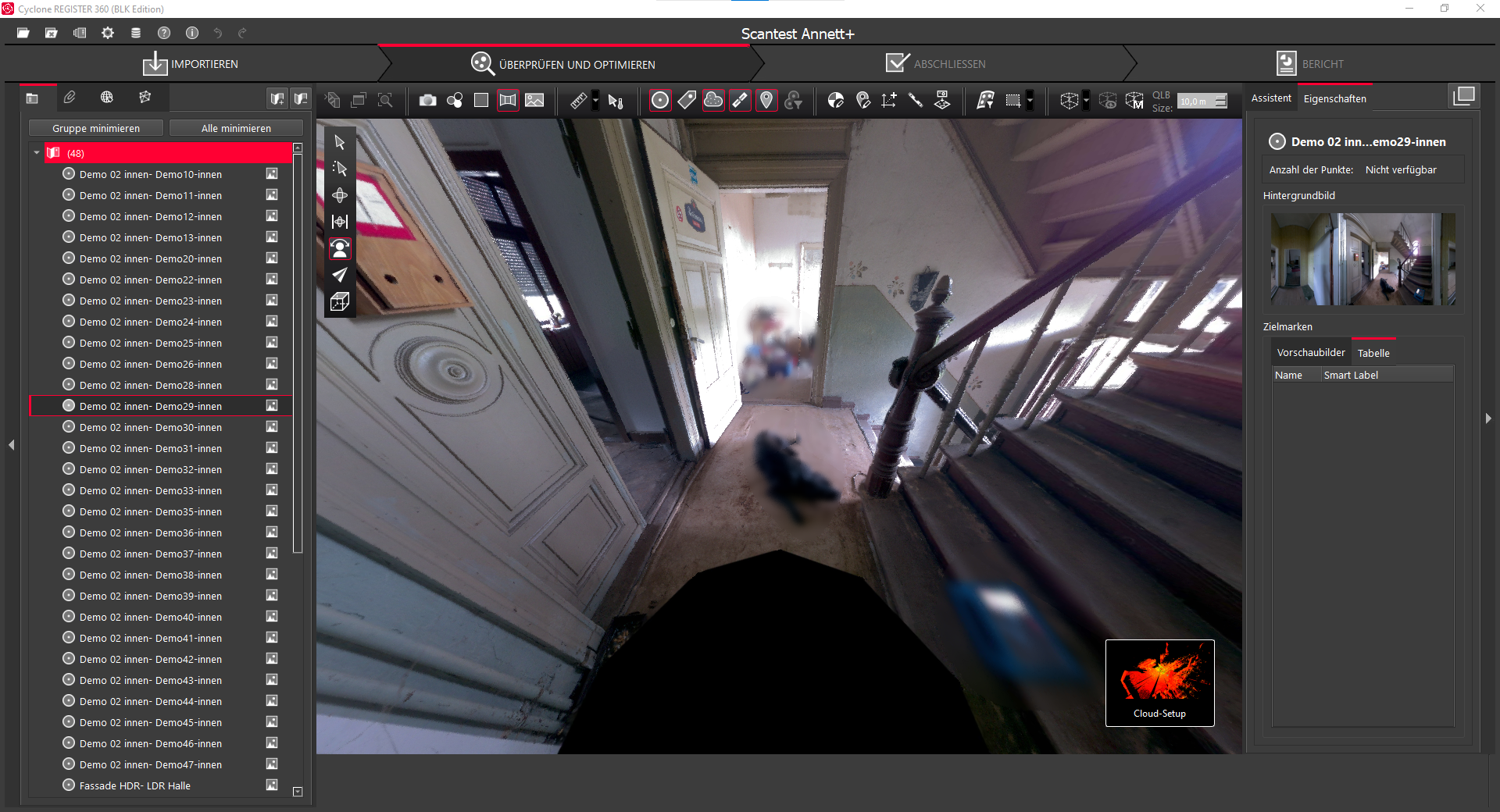Select the multi-select pointer tool in viewer
The height and width of the screenshot is (812, 1500).
(340, 169)
